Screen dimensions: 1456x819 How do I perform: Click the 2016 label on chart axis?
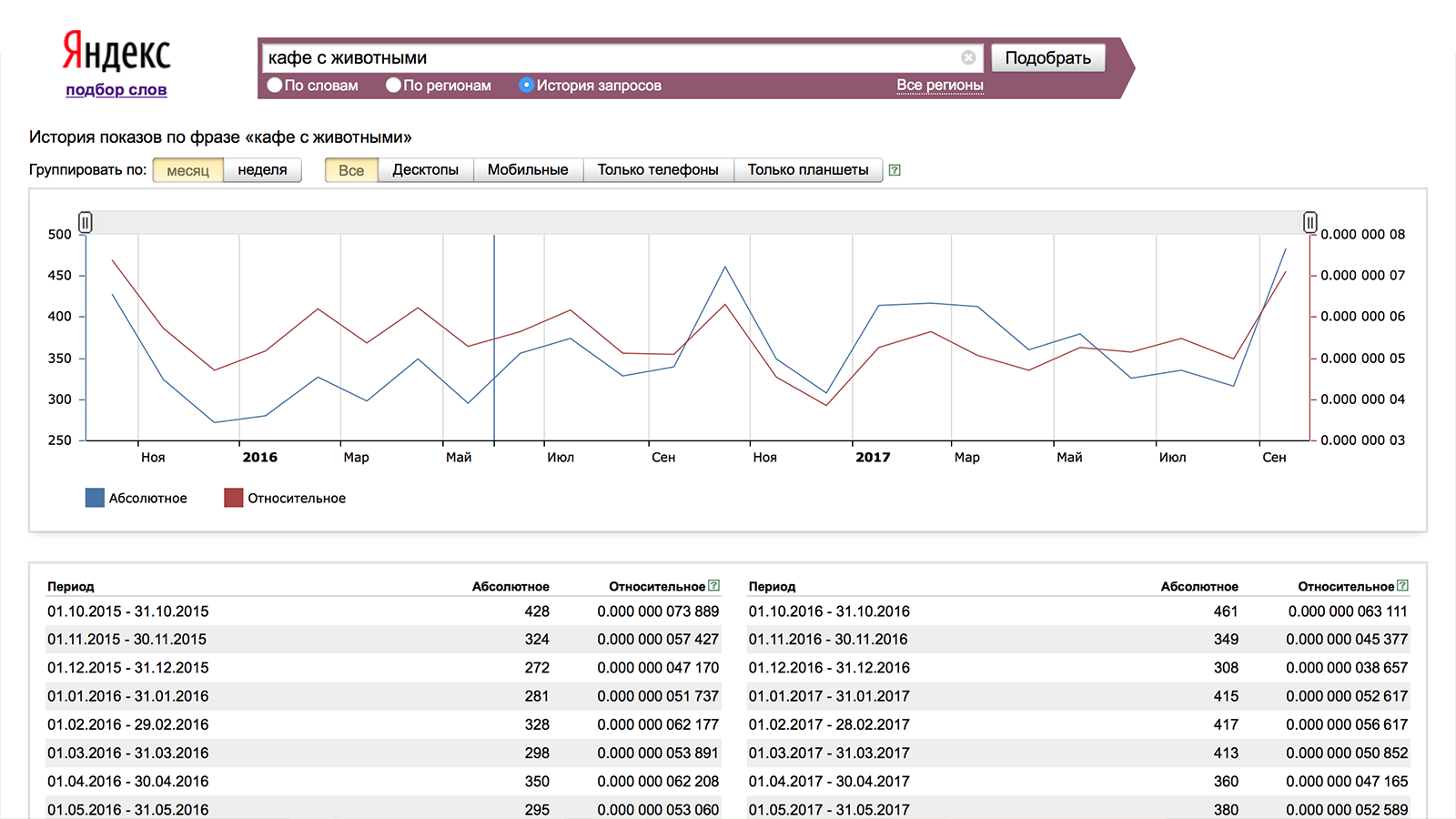pyautogui.click(x=259, y=457)
